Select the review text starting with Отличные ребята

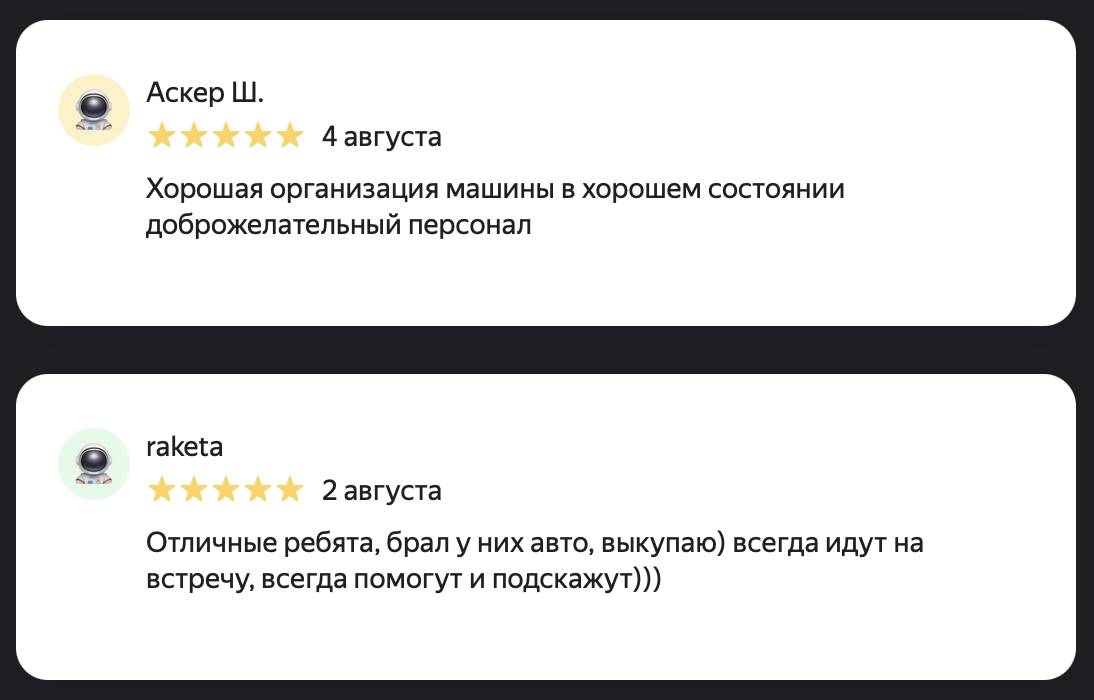click(534, 543)
